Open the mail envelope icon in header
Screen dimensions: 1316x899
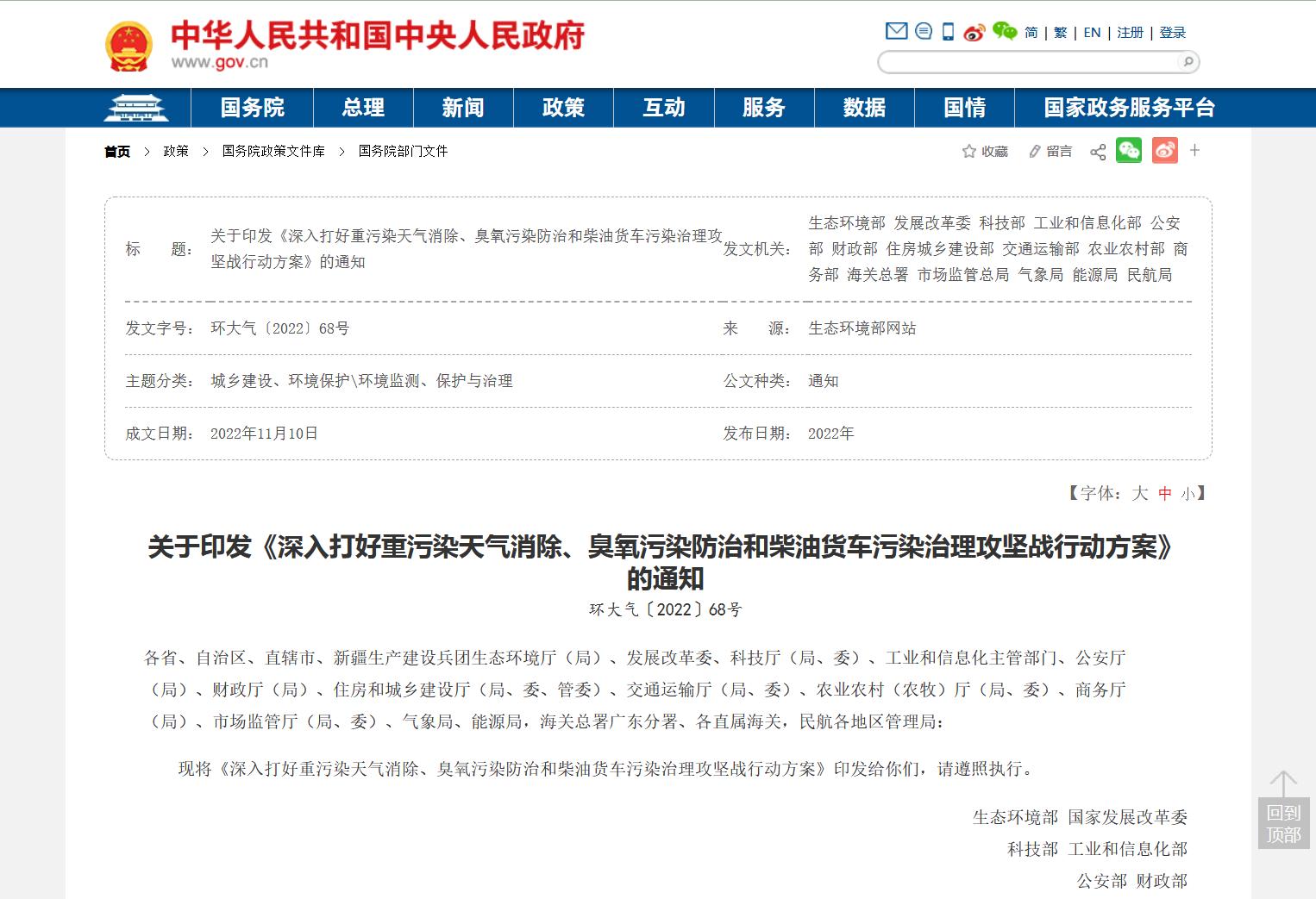pyautogui.click(x=897, y=32)
